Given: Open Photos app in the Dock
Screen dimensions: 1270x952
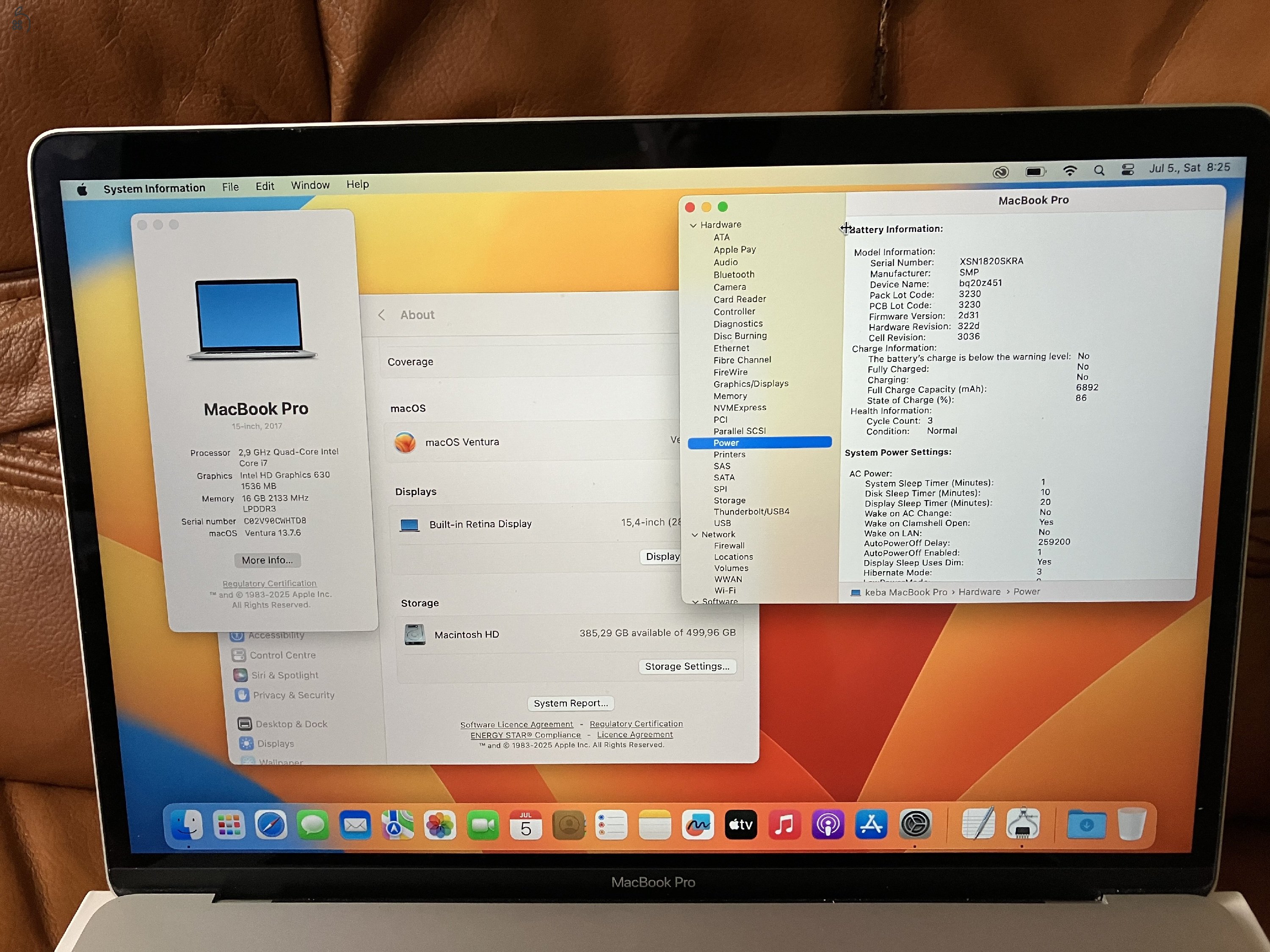Looking at the screenshot, I should pyautogui.click(x=440, y=826).
